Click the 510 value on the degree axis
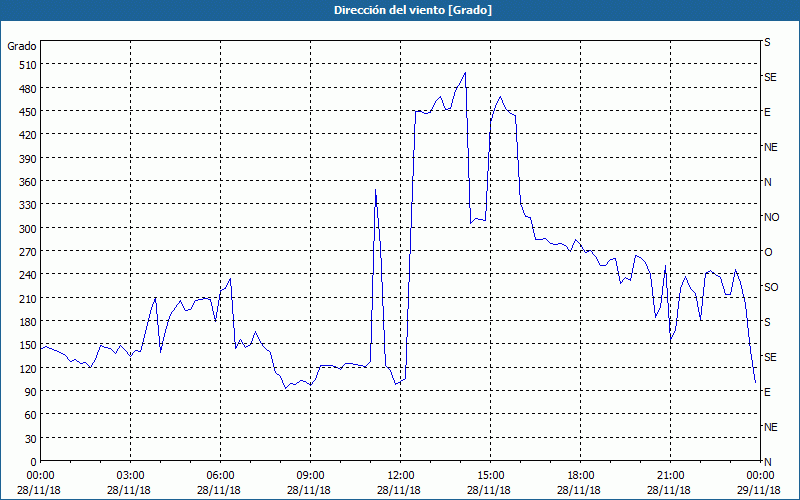The image size is (800, 500). pos(28,65)
